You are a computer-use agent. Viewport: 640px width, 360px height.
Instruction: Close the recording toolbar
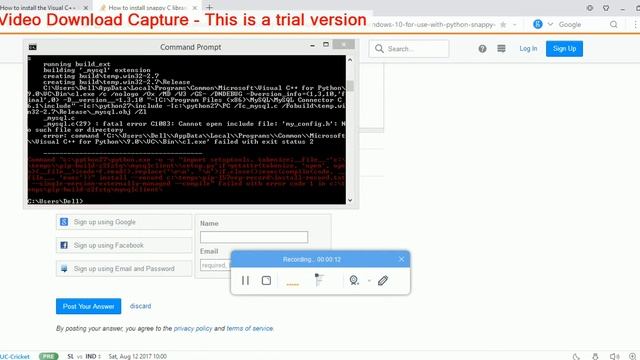(401, 259)
